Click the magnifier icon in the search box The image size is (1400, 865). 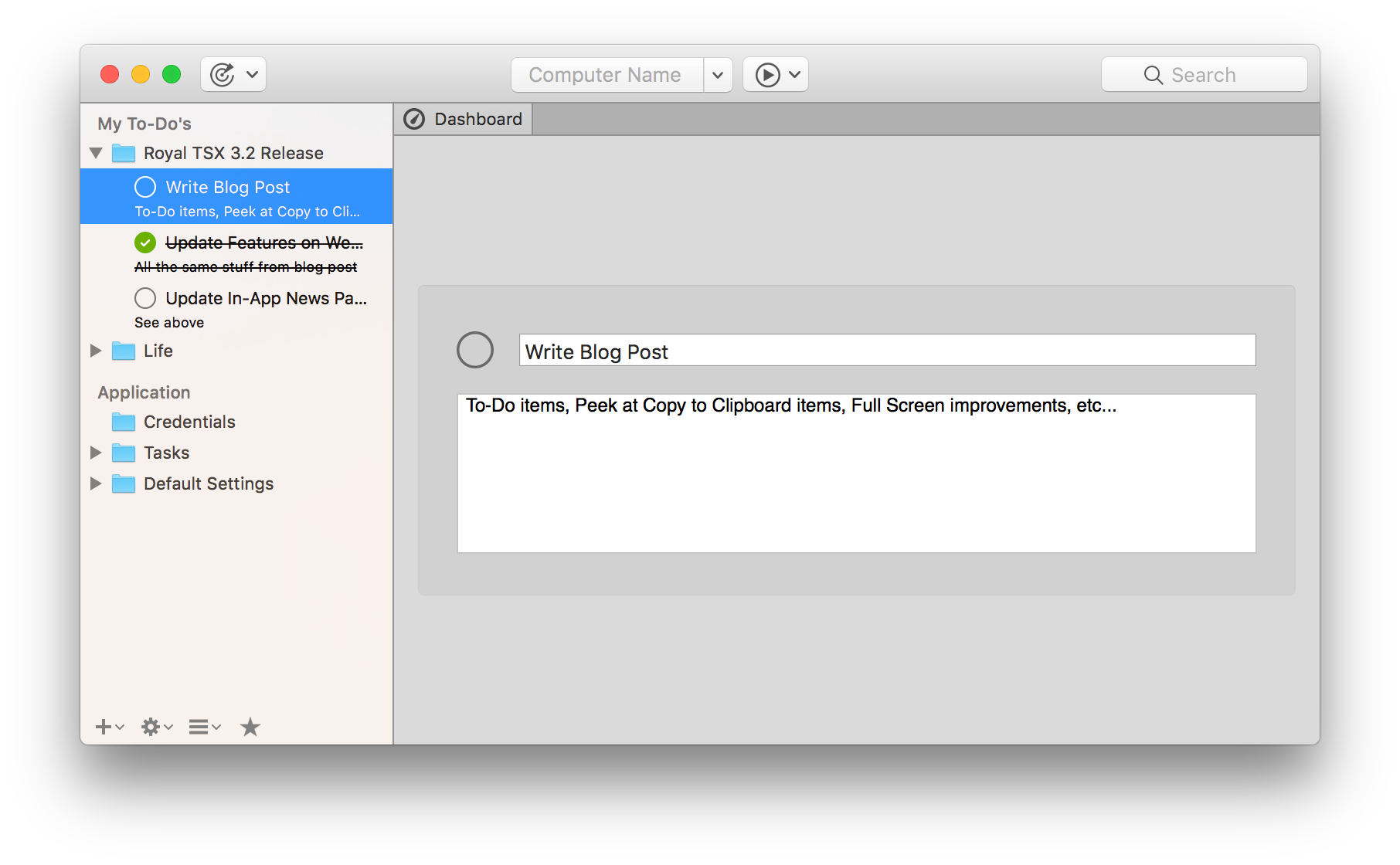coord(1153,75)
